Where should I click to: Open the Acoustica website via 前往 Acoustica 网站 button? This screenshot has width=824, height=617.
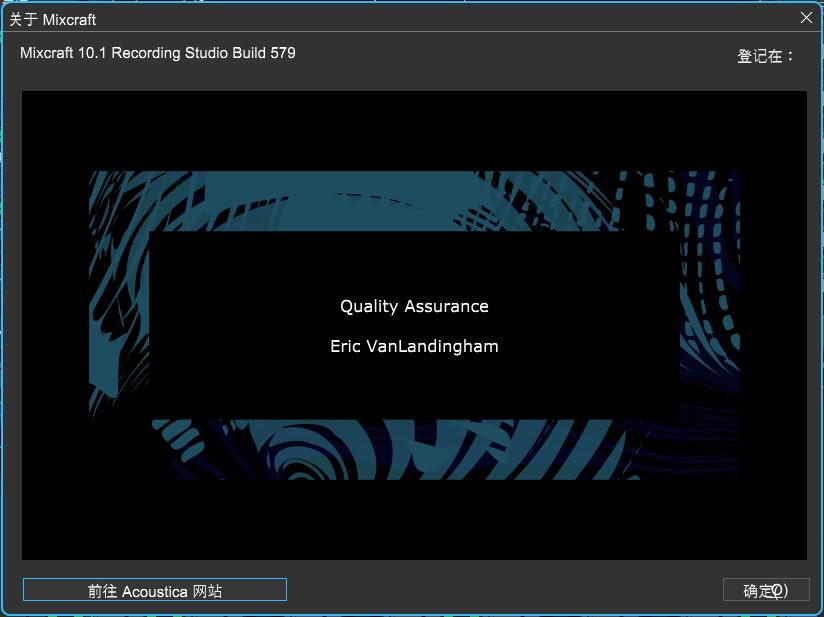[154, 590]
